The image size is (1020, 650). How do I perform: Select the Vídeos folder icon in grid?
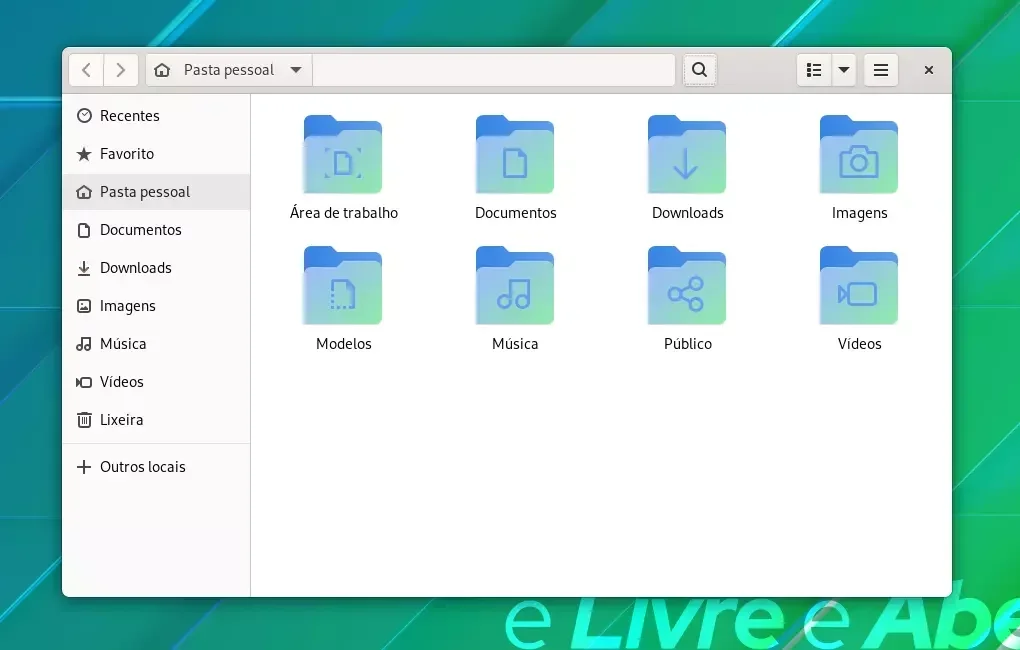tap(859, 285)
